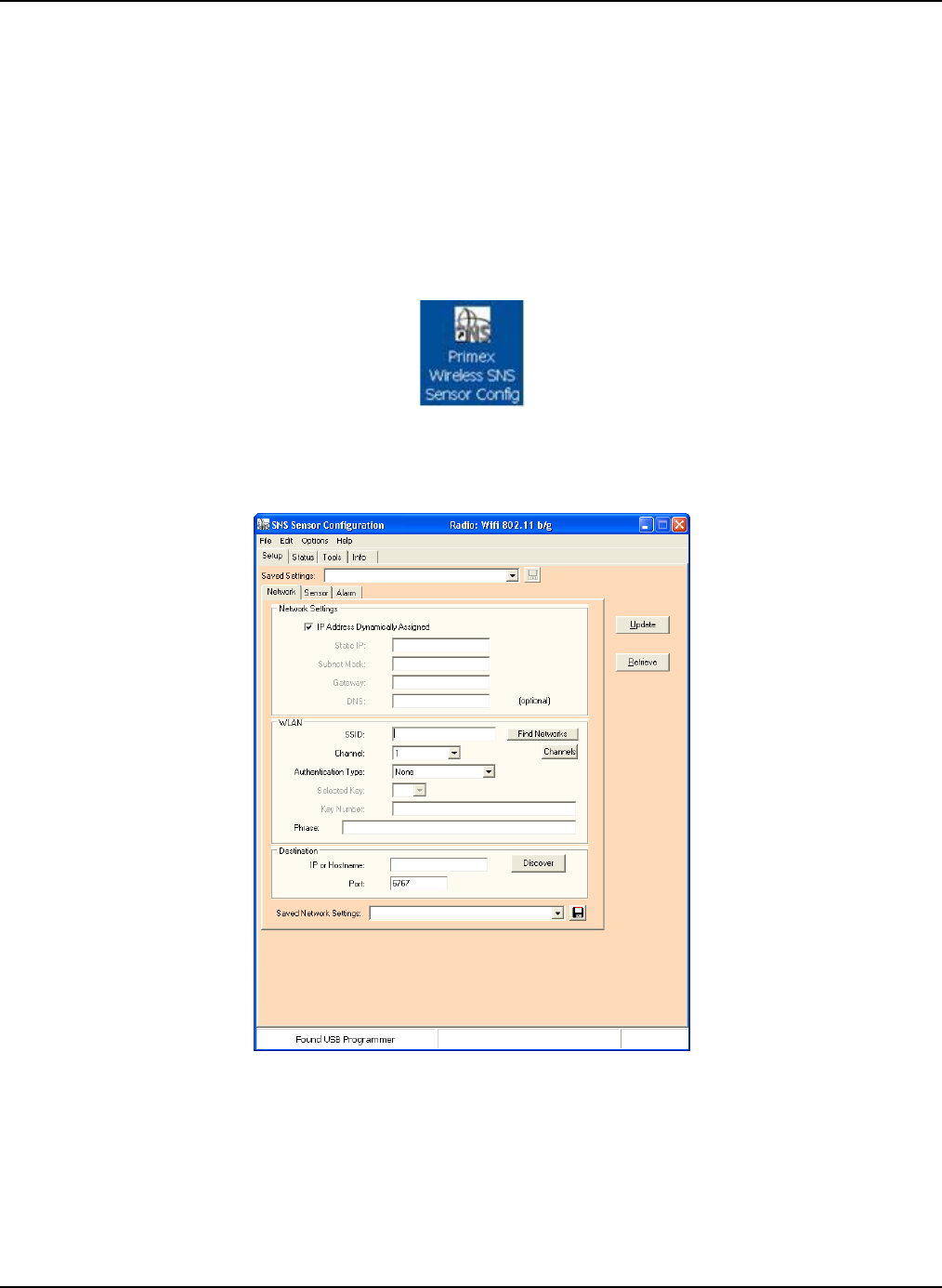
Task: Select the Alarm sub-tab
Action: tap(347, 593)
